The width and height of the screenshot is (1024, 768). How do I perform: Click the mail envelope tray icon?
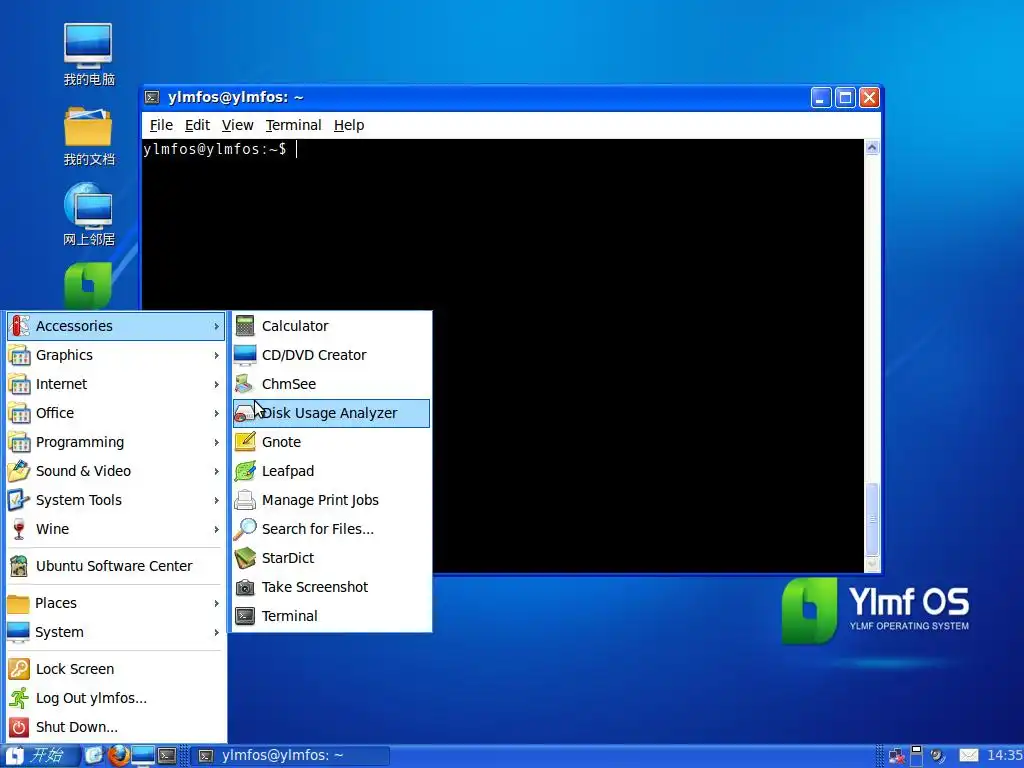969,756
